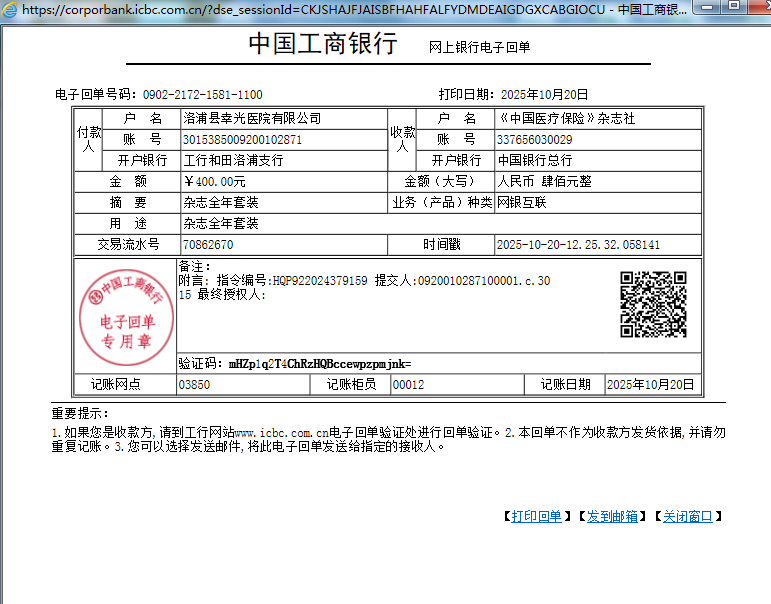The width and height of the screenshot is (771, 604).
Task: Click the 关闭窗口 close window link
Action: tap(688, 517)
